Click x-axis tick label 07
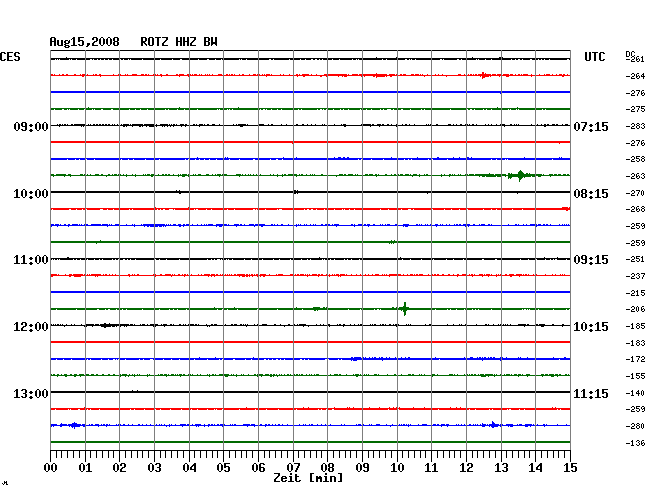 pos(293,468)
